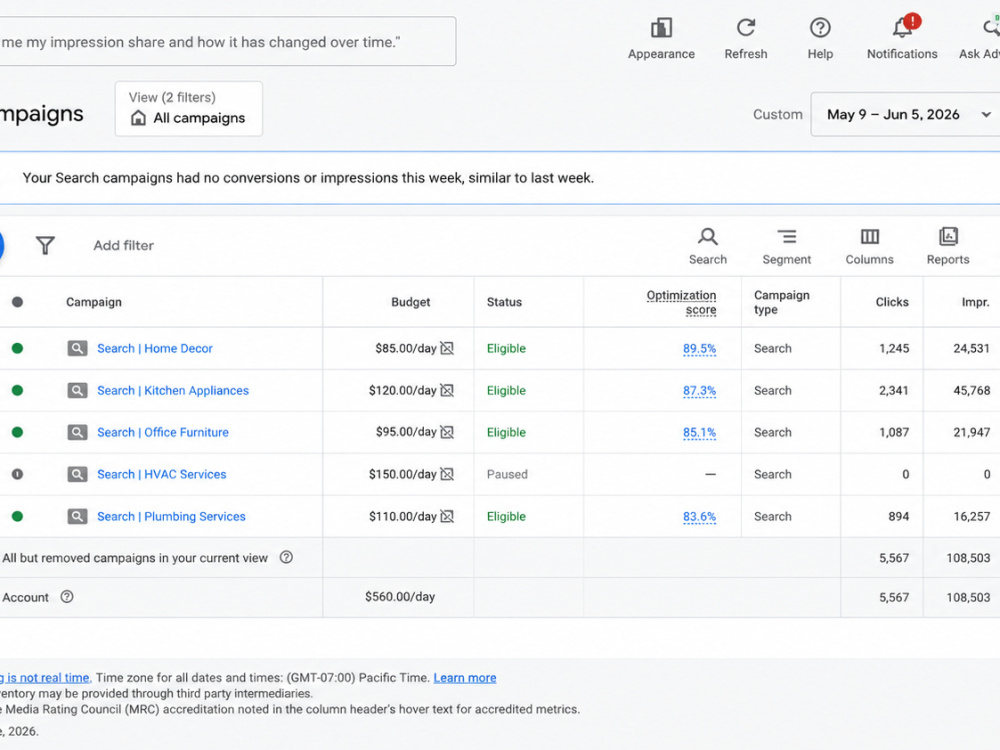This screenshot has width=1000, height=750.
Task: Toggle status dot for Home Decor campaign
Action: click(x=17, y=348)
